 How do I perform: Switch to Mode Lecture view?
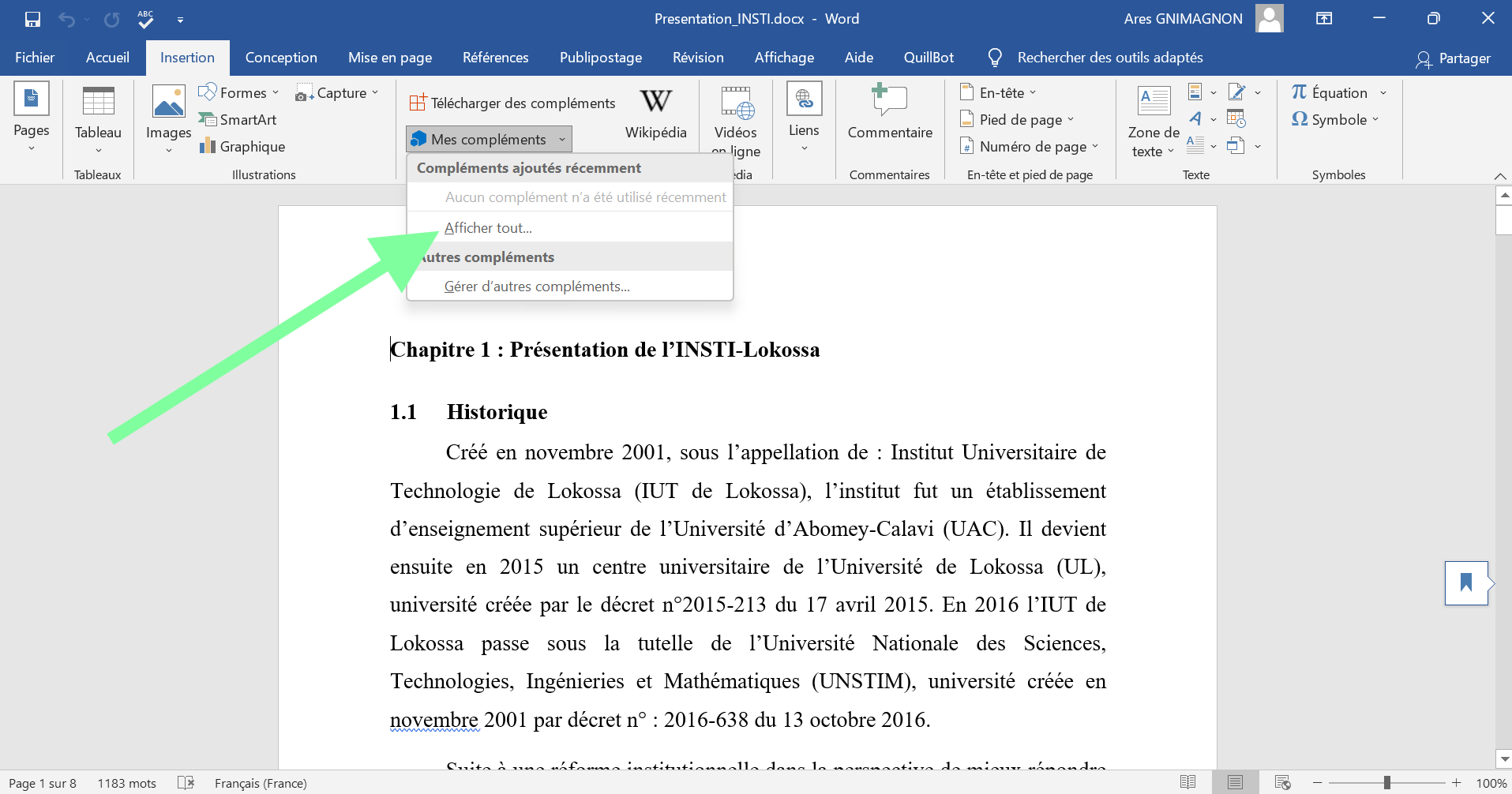click(x=1187, y=782)
